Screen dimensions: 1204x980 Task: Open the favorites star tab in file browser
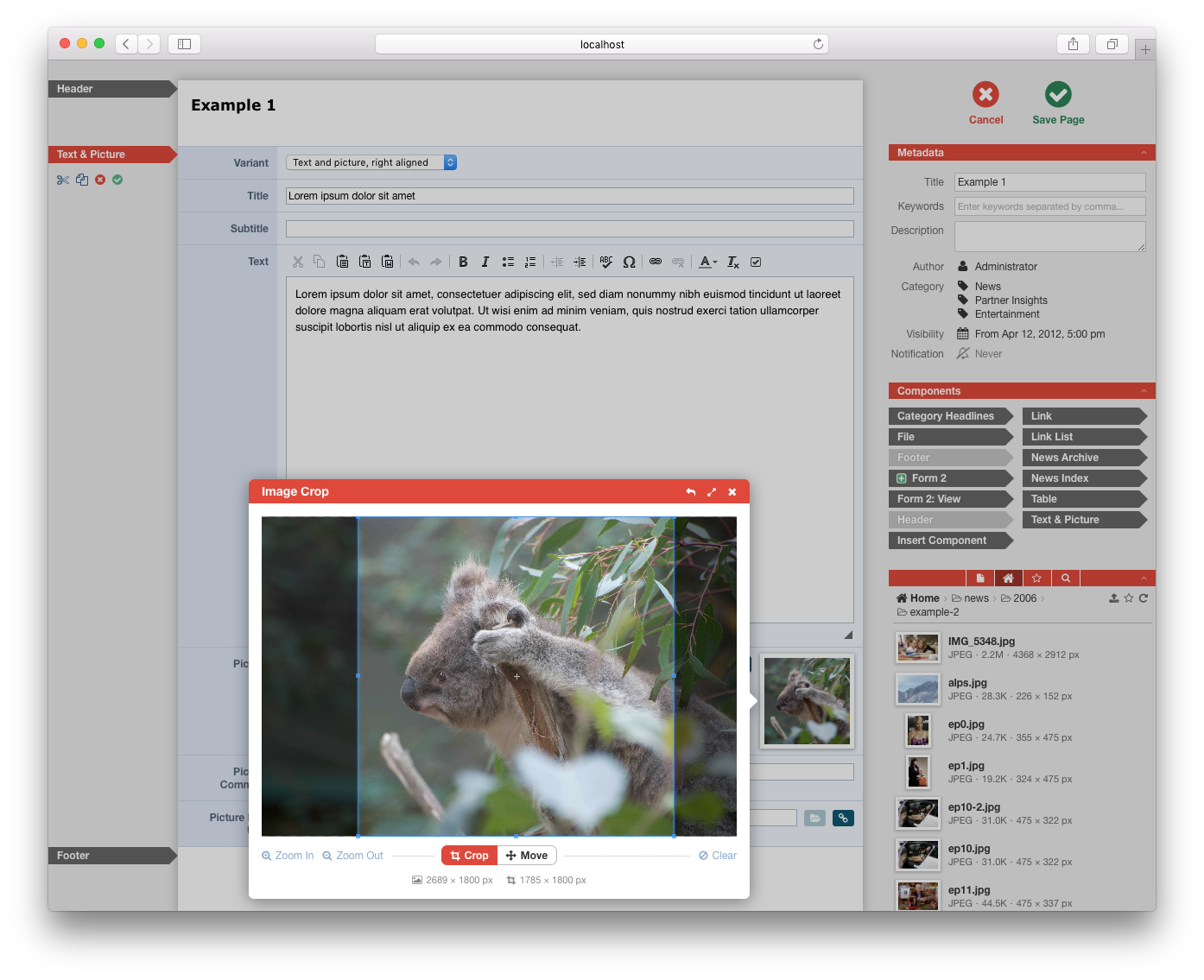[1036, 579]
